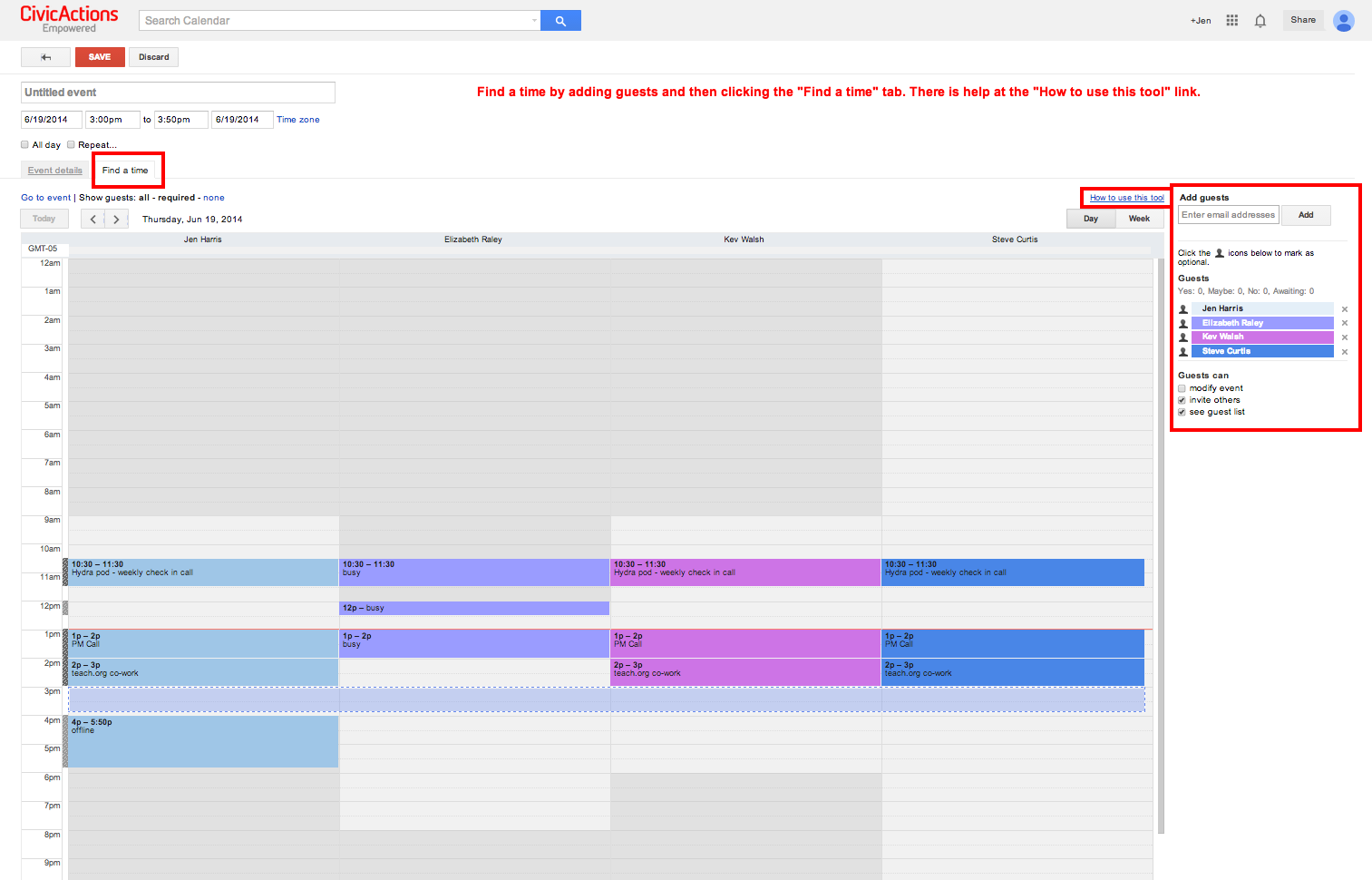Open the How to use this tool link

click(x=1125, y=197)
